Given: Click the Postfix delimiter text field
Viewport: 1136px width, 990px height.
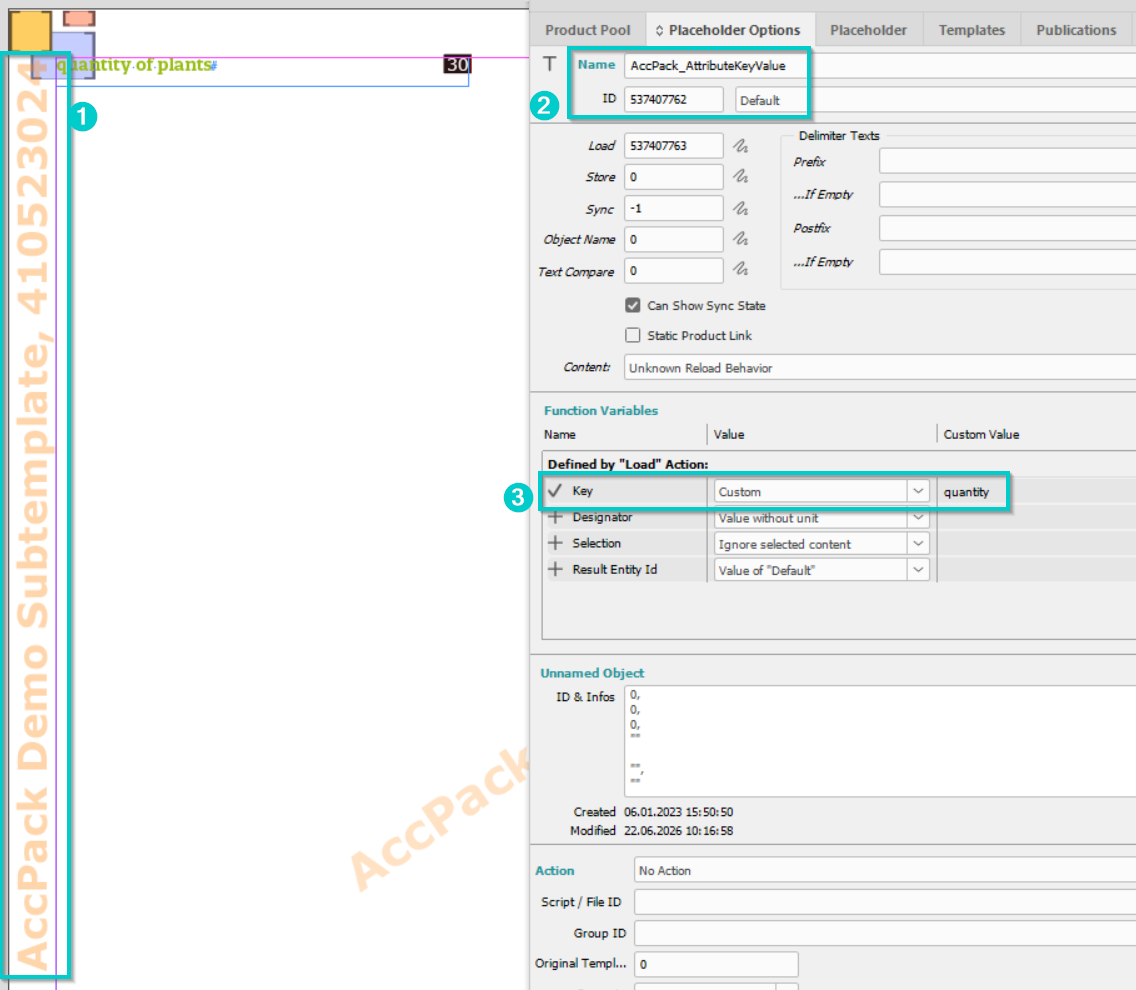Looking at the screenshot, I should 1007,228.
